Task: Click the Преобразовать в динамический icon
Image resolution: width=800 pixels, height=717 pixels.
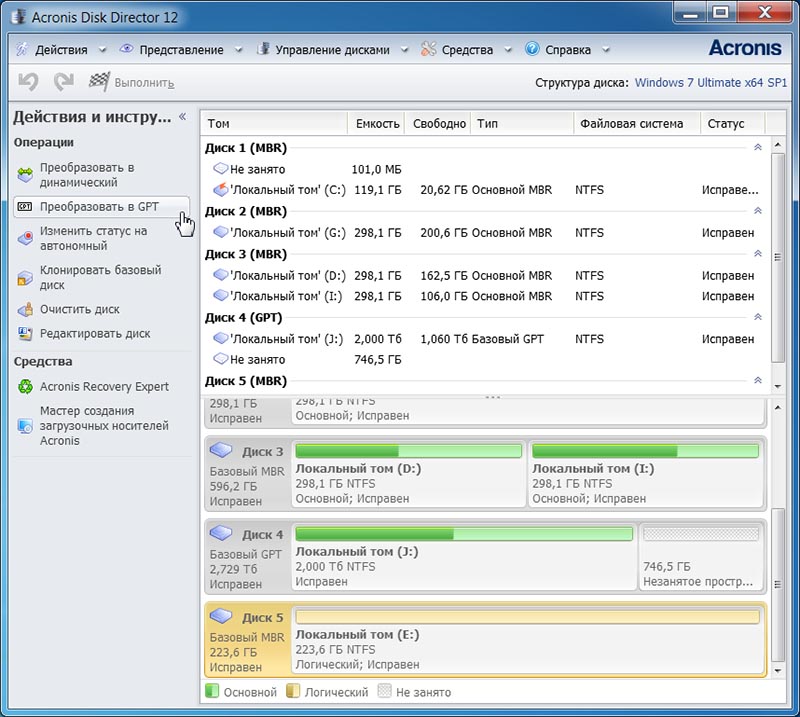Action: (x=25, y=175)
